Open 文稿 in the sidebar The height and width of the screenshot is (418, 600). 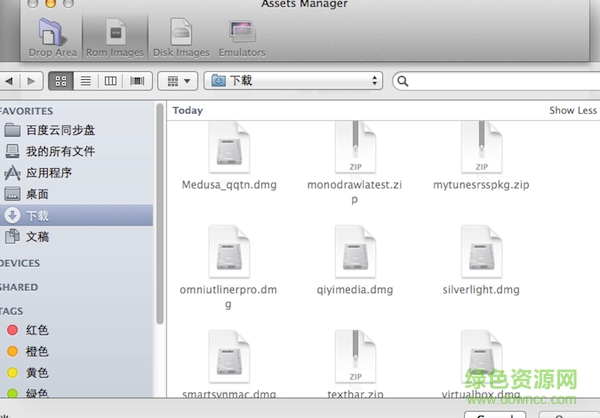pyautogui.click(x=77, y=237)
